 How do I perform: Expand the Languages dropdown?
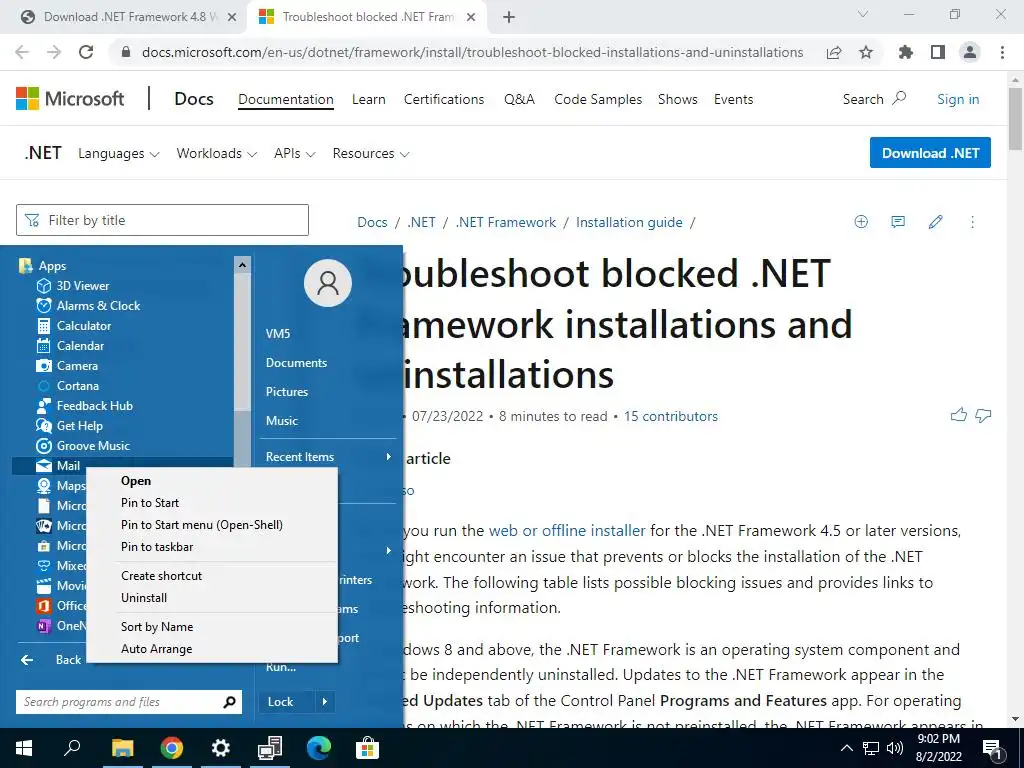pyautogui.click(x=118, y=153)
